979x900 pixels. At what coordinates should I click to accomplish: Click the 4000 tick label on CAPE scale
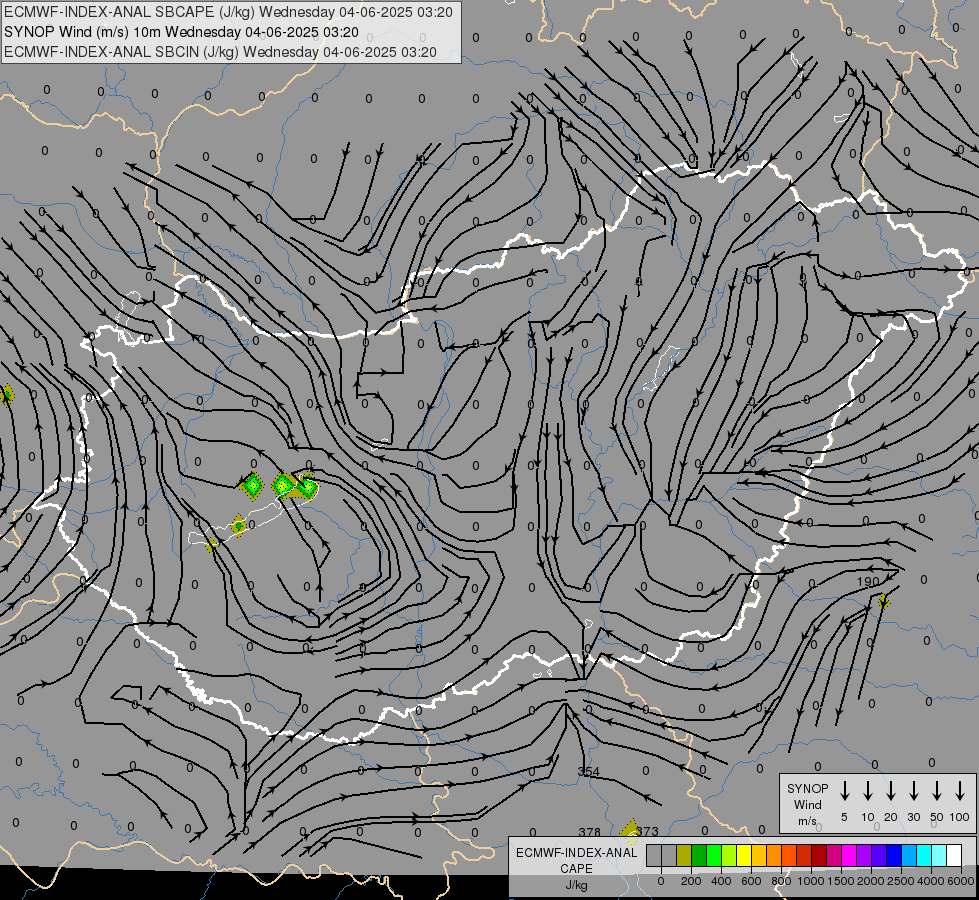pos(931,881)
